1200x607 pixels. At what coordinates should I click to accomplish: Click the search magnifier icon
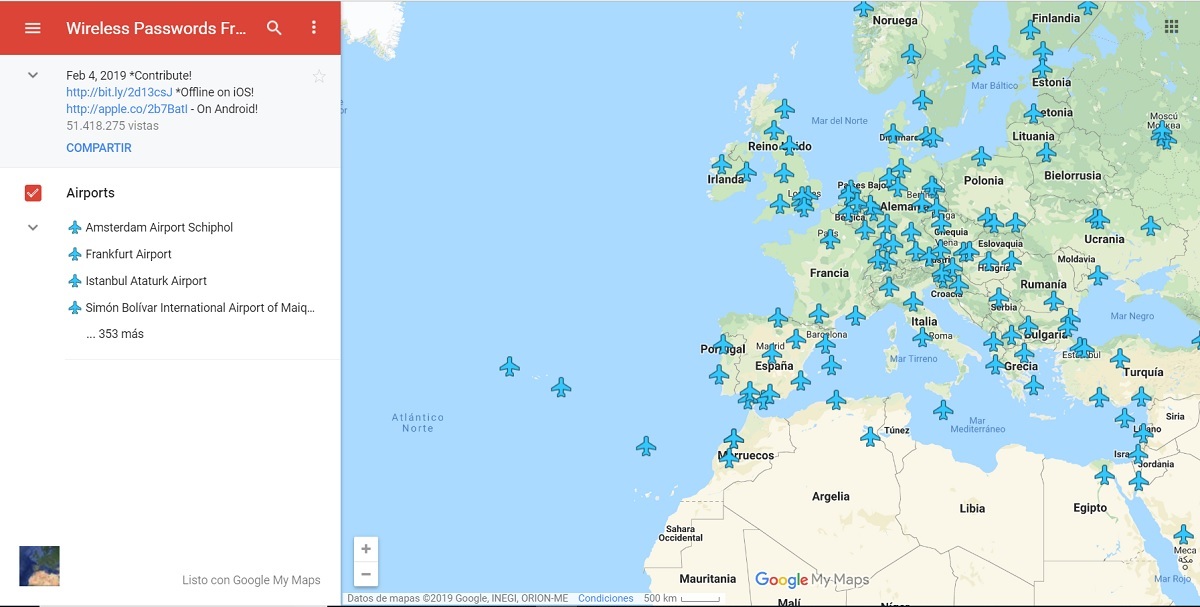coord(274,28)
